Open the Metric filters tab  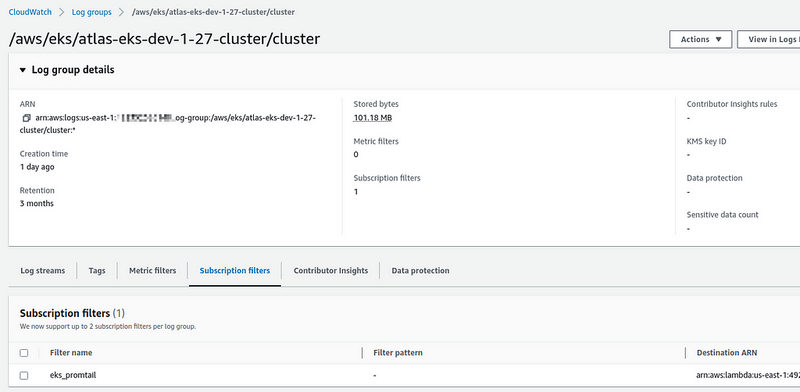pyautogui.click(x=153, y=271)
